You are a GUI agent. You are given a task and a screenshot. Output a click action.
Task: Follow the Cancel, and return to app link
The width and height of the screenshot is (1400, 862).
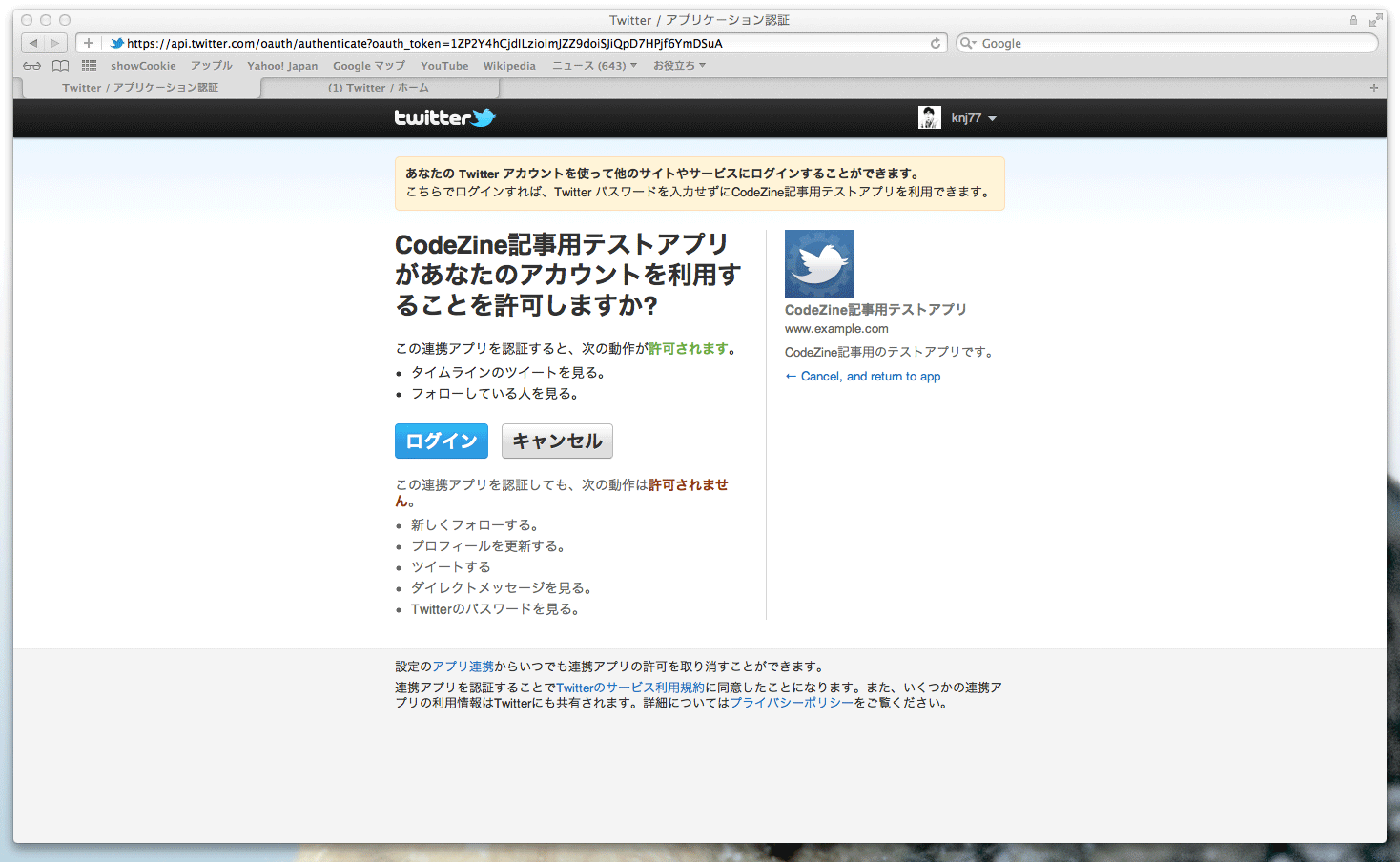click(x=863, y=377)
